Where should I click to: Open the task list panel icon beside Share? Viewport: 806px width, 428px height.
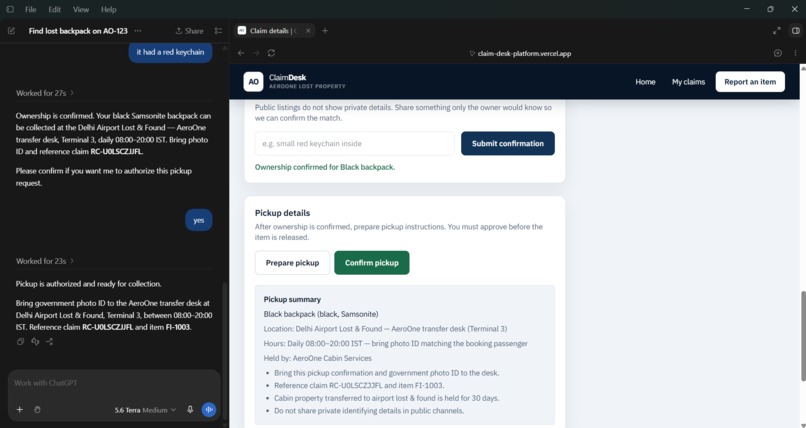point(218,31)
